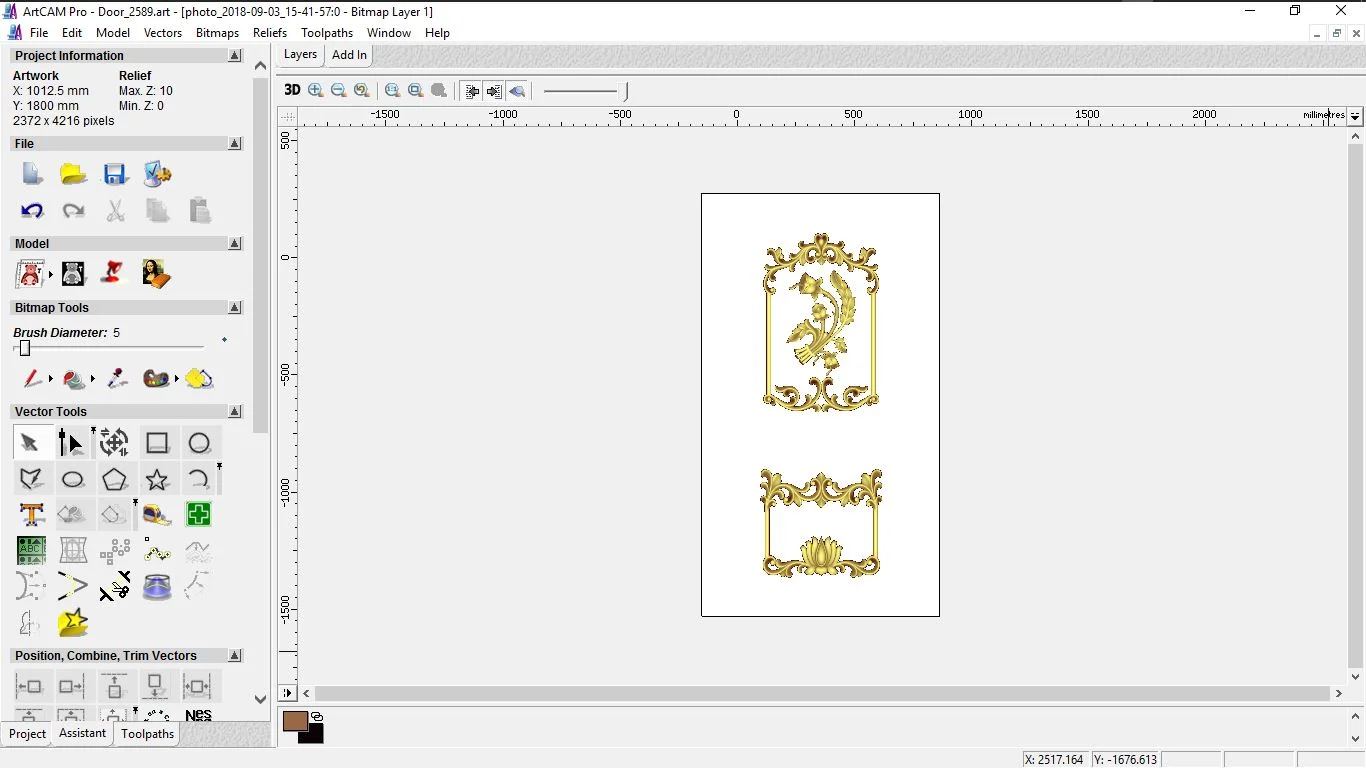The height and width of the screenshot is (768, 1366).
Task: Click the Zoom In magnifier icon
Action: coord(316,90)
